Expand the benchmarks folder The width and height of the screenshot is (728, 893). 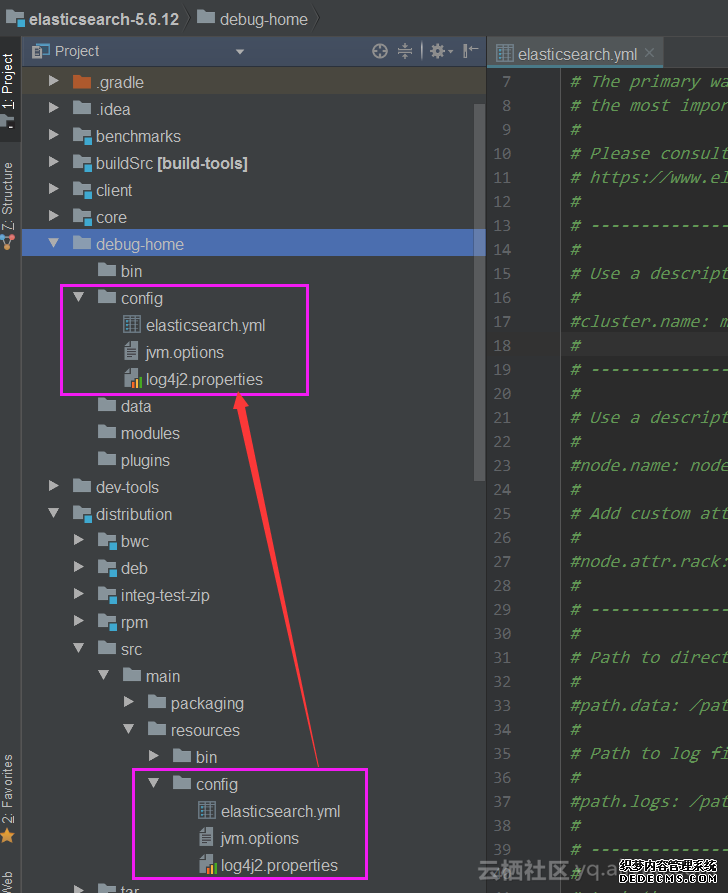click(x=54, y=136)
